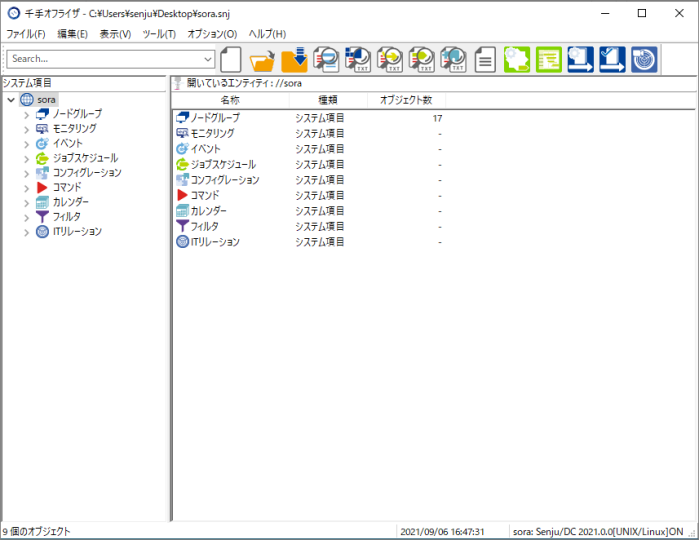Expand the モニタリング tree node
Viewport: 699px width, 540px height.
point(26,130)
